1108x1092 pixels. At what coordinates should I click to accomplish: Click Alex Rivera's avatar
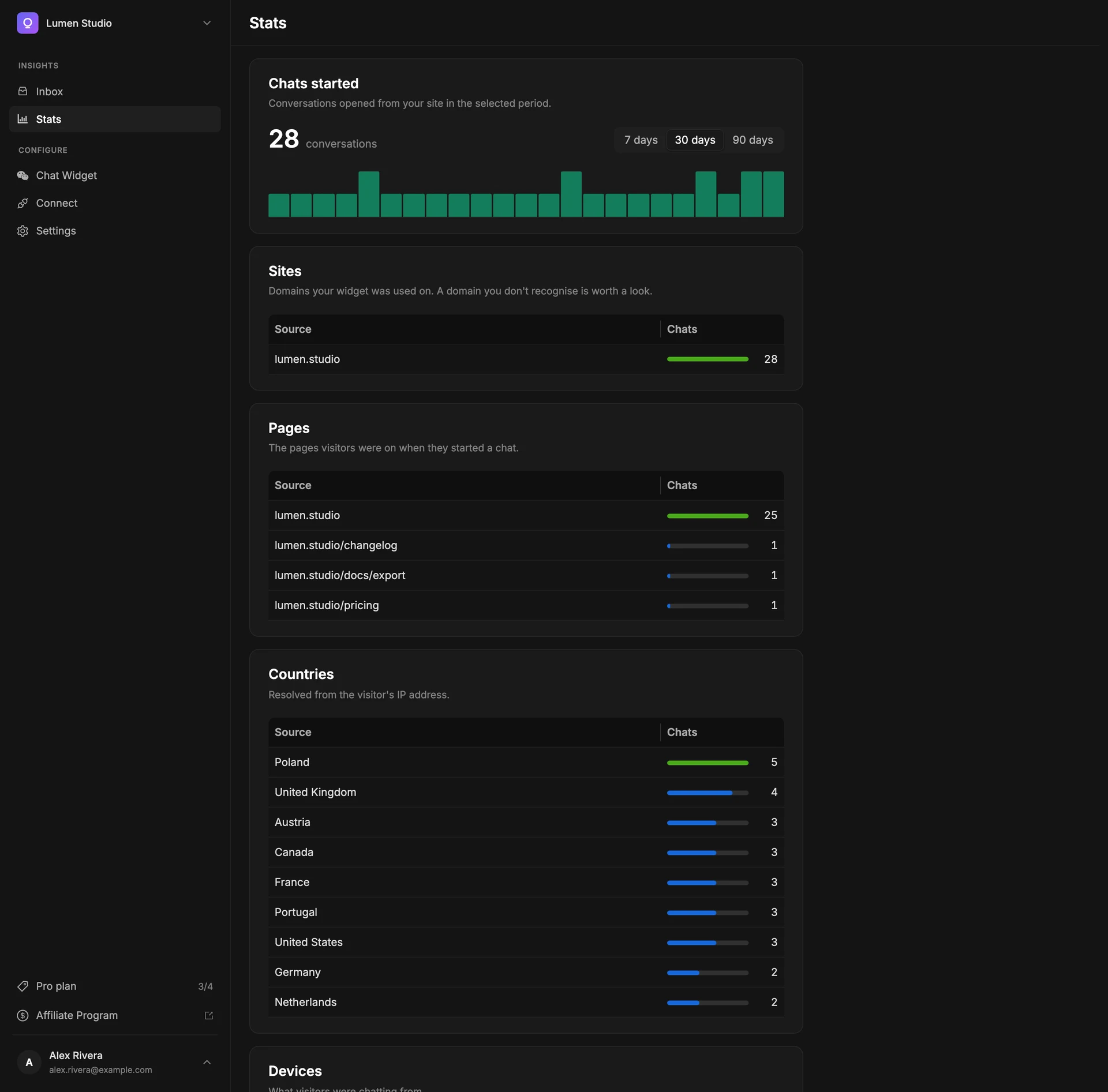click(x=29, y=1062)
